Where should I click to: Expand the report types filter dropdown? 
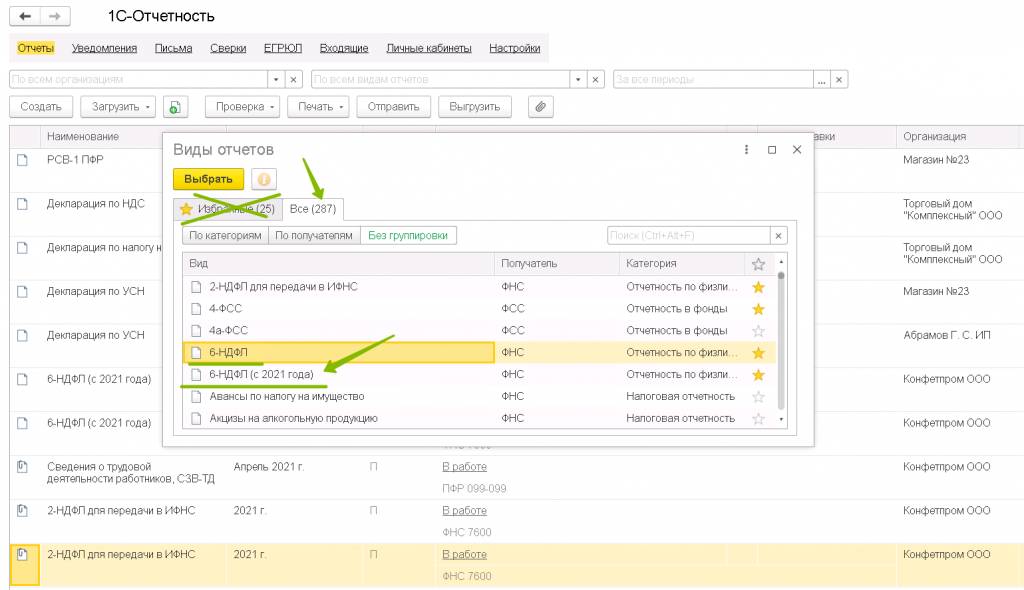(578, 80)
